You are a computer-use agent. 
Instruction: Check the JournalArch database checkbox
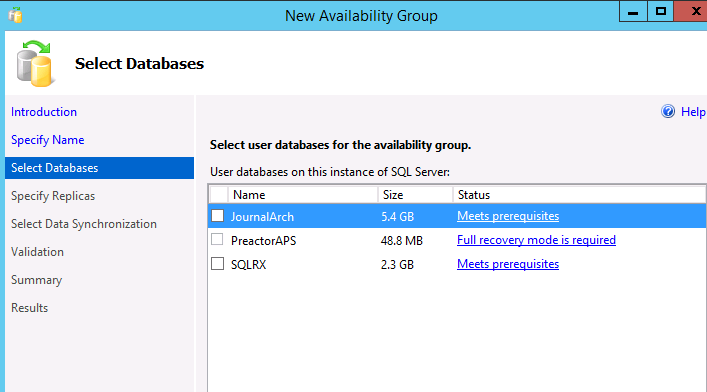coord(217,216)
